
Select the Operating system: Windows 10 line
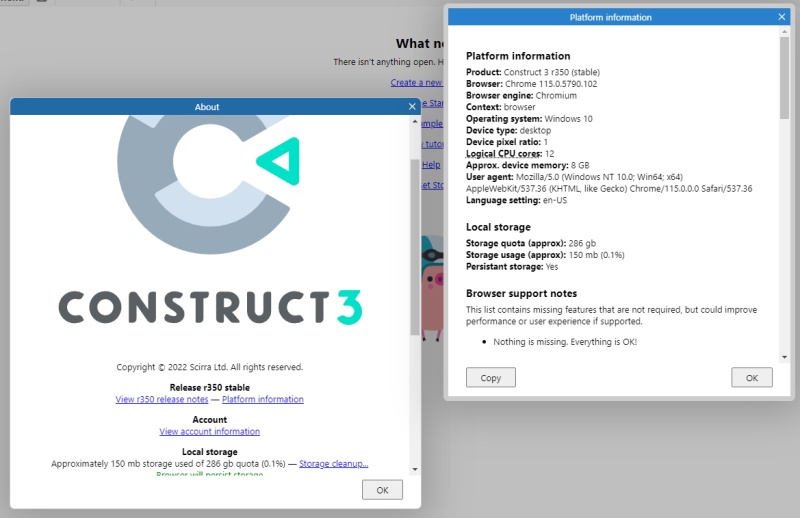pyautogui.click(x=529, y=118)
